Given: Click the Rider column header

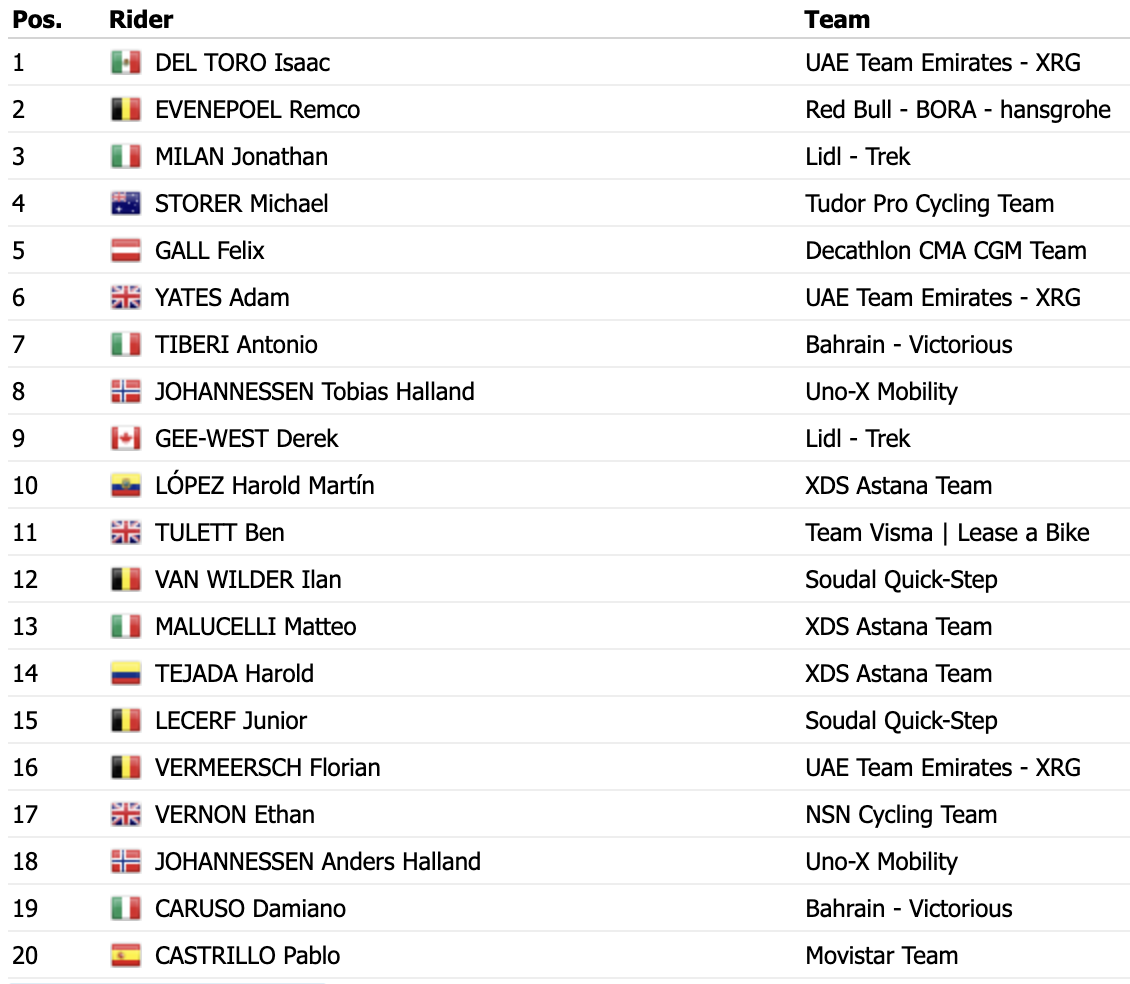Looking at the screenshot, I should (140, 20).
